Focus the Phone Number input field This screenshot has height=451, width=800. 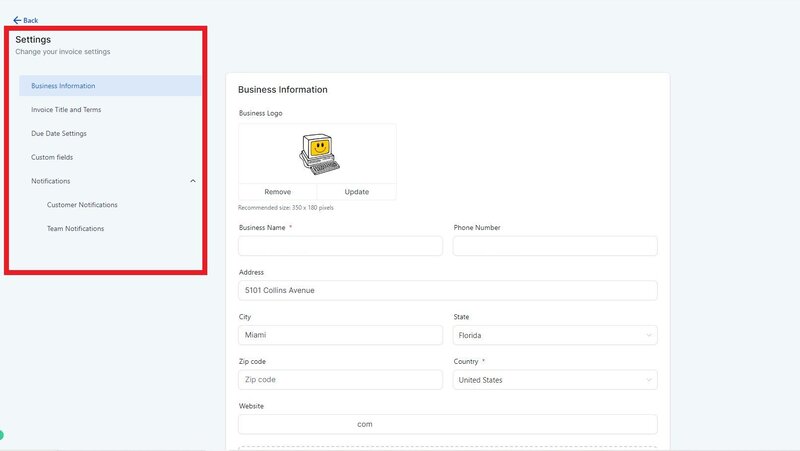[555, 246]
